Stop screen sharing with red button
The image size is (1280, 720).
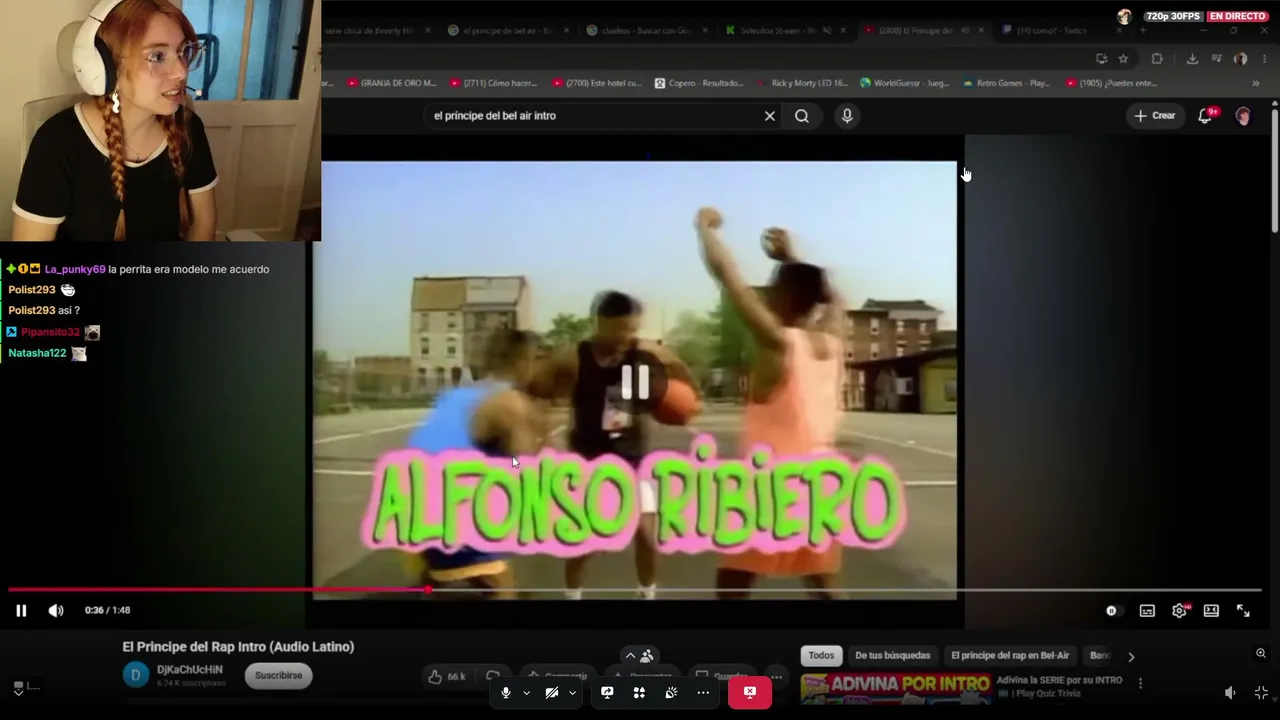(749, 692)
